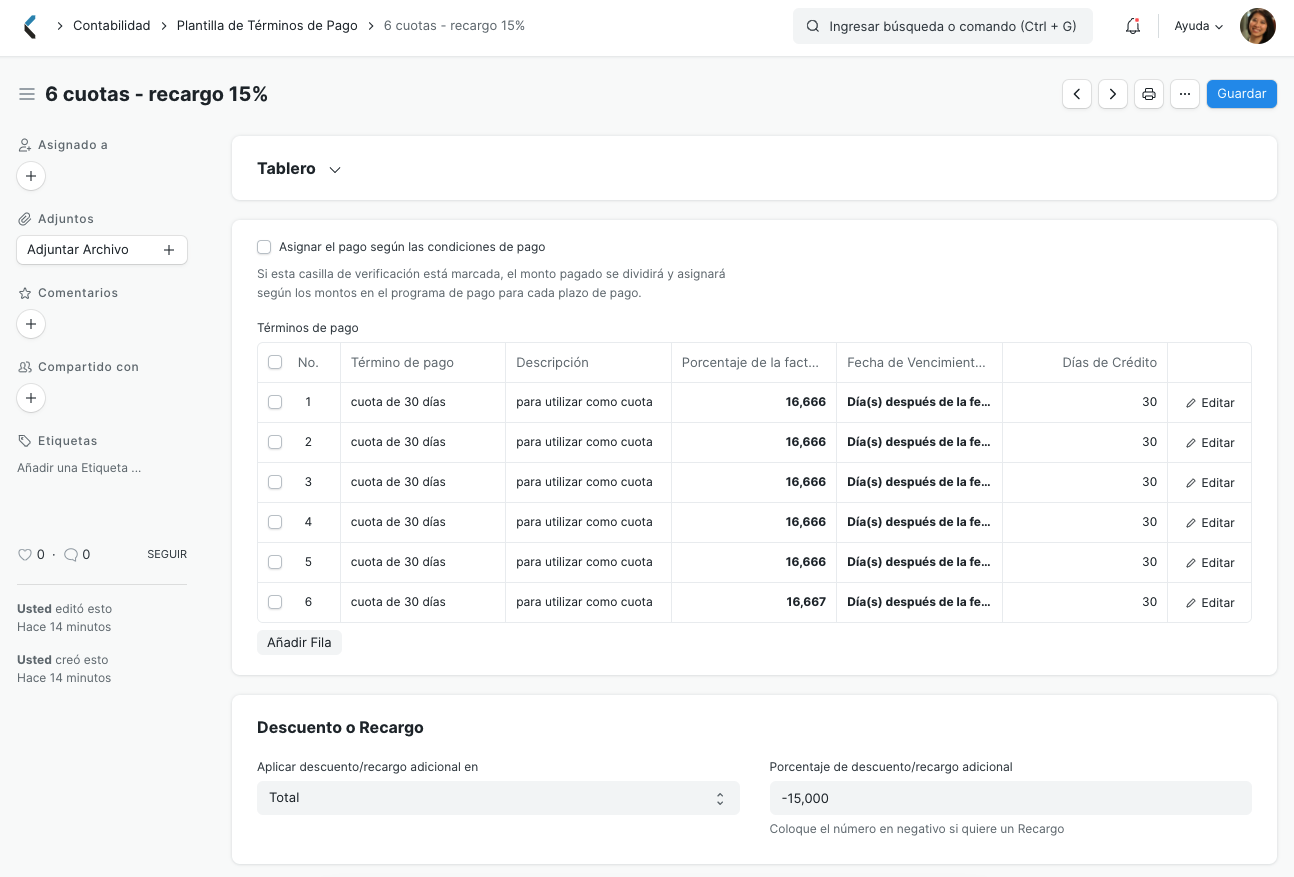Screen dimensions: 1294x877
Task: Click Adjuntar Archivo button
Action: point(102,250)
